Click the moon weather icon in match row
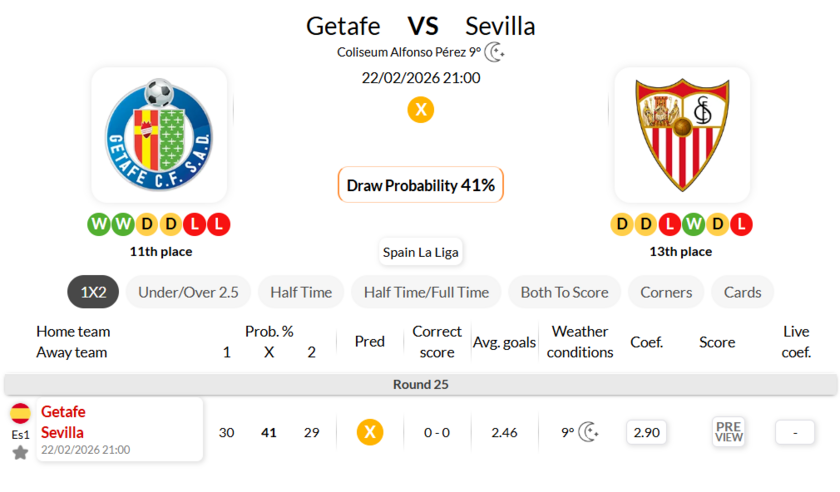 pyautogui.click(x=588, y=432)
